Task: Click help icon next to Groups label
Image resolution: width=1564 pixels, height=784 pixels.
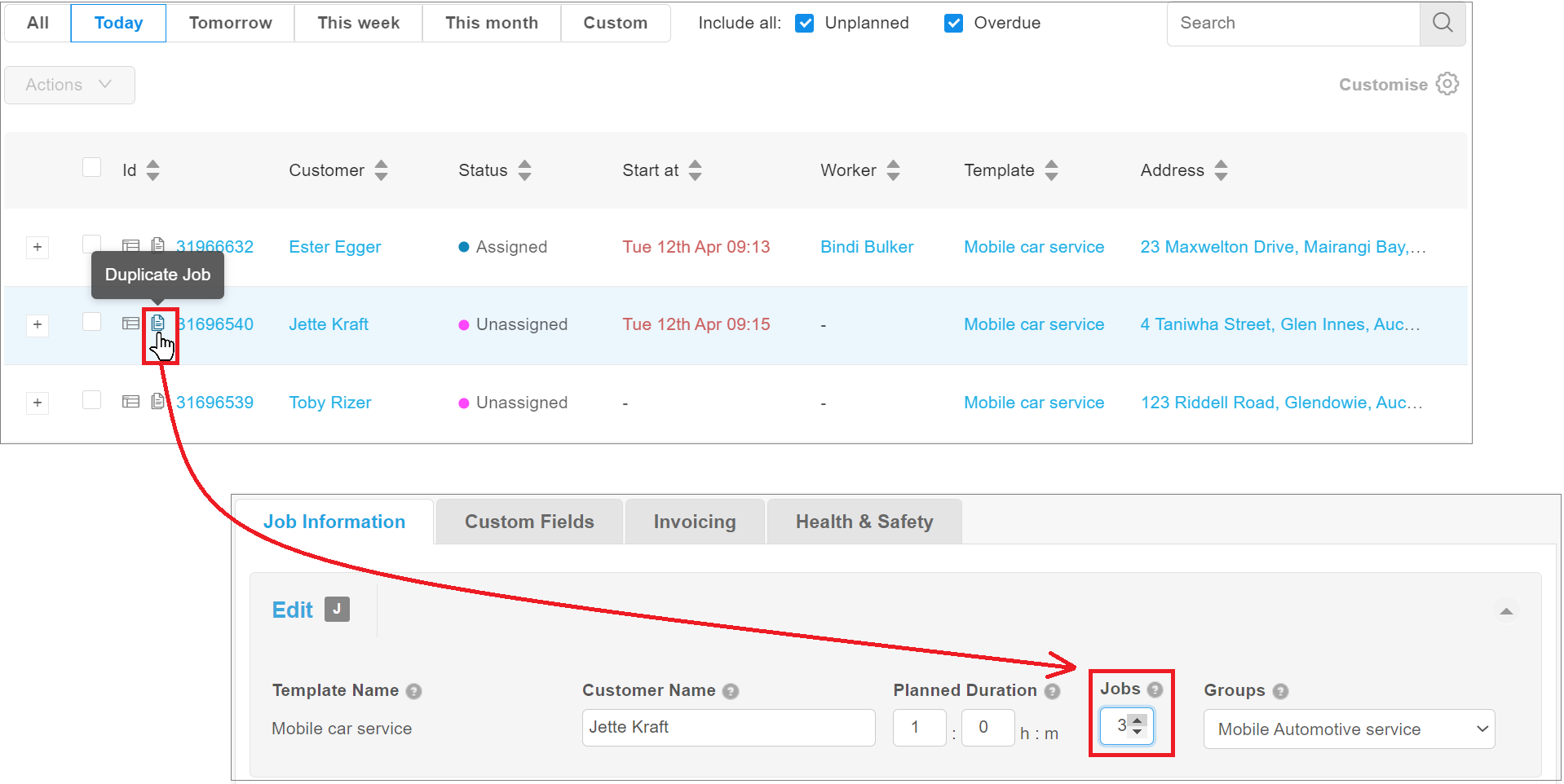Action: (1281, 691)
